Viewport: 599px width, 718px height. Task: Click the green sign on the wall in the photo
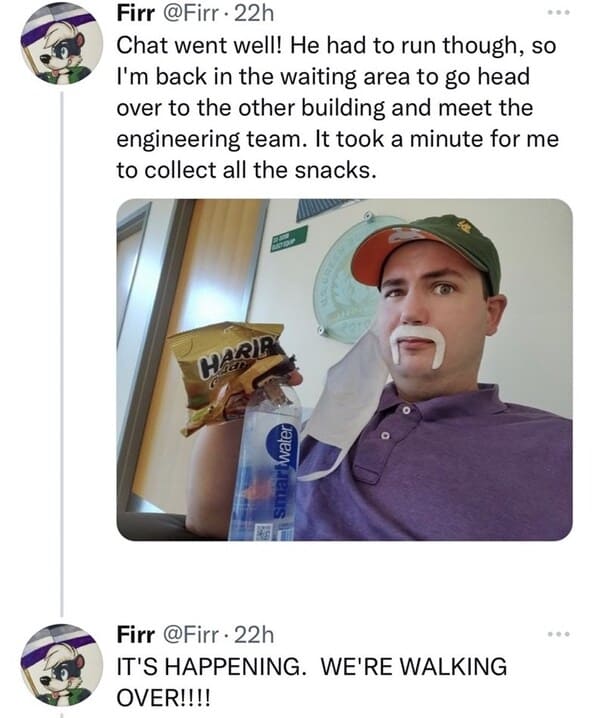coord(289,239)
